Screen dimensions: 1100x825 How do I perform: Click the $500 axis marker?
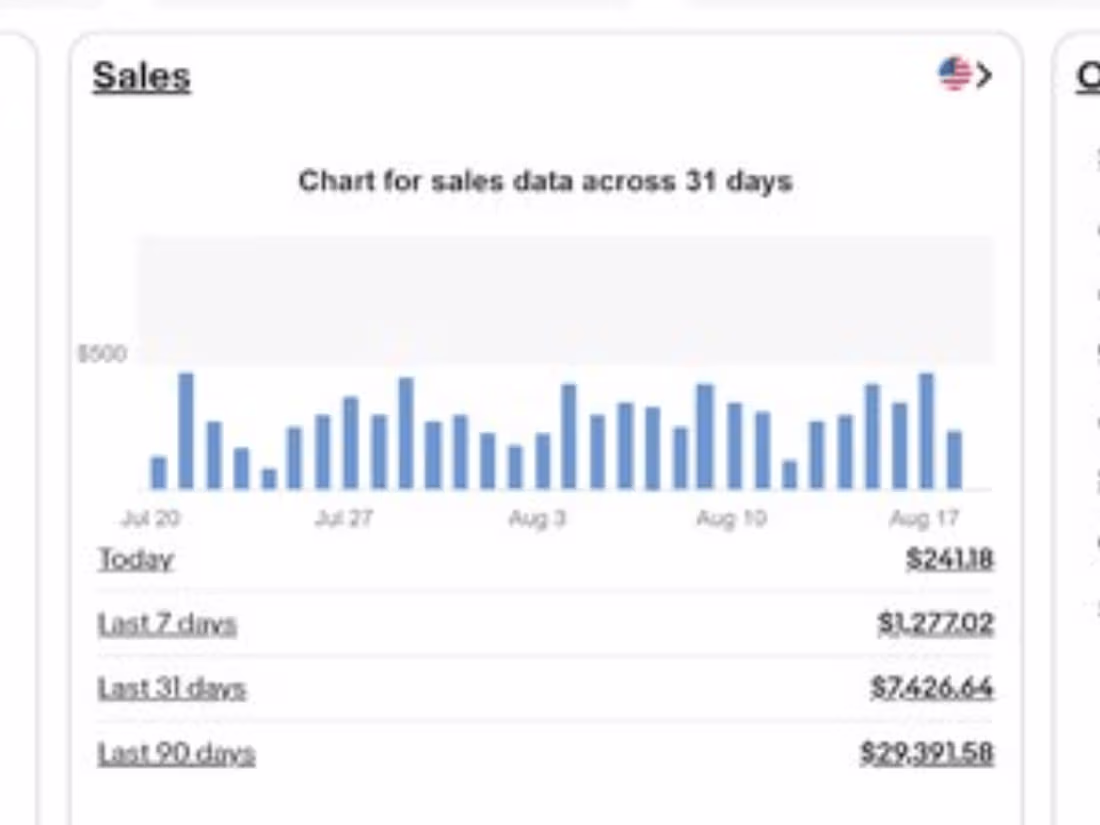(103, 353)
